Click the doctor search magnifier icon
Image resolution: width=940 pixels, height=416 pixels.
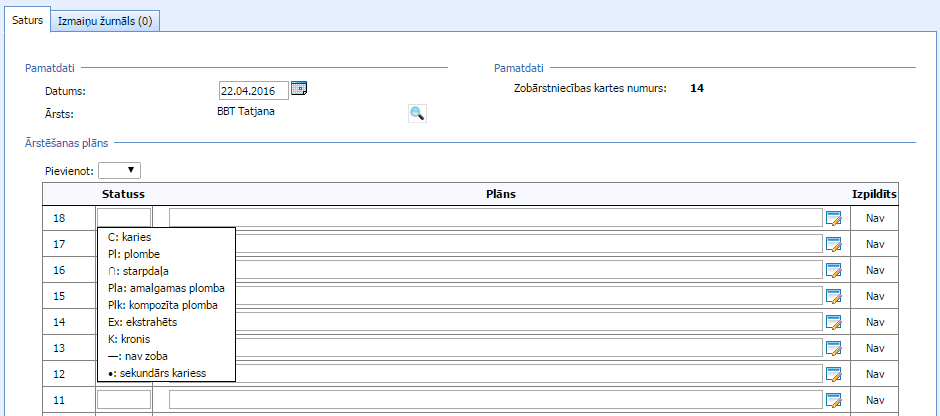coord(417,113)
